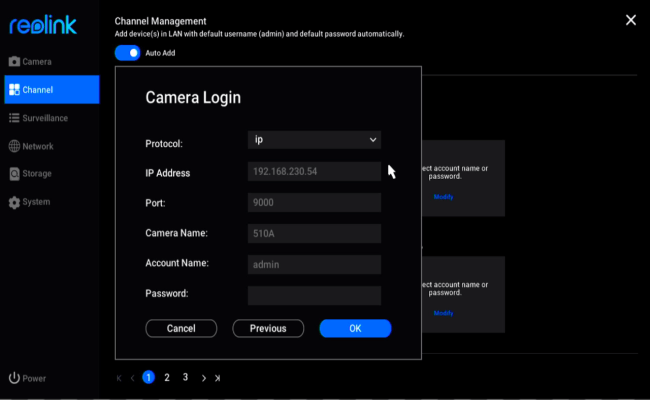
Task: Click the Reolink logo
Action: pyautogui.click(x=43, y=24)
